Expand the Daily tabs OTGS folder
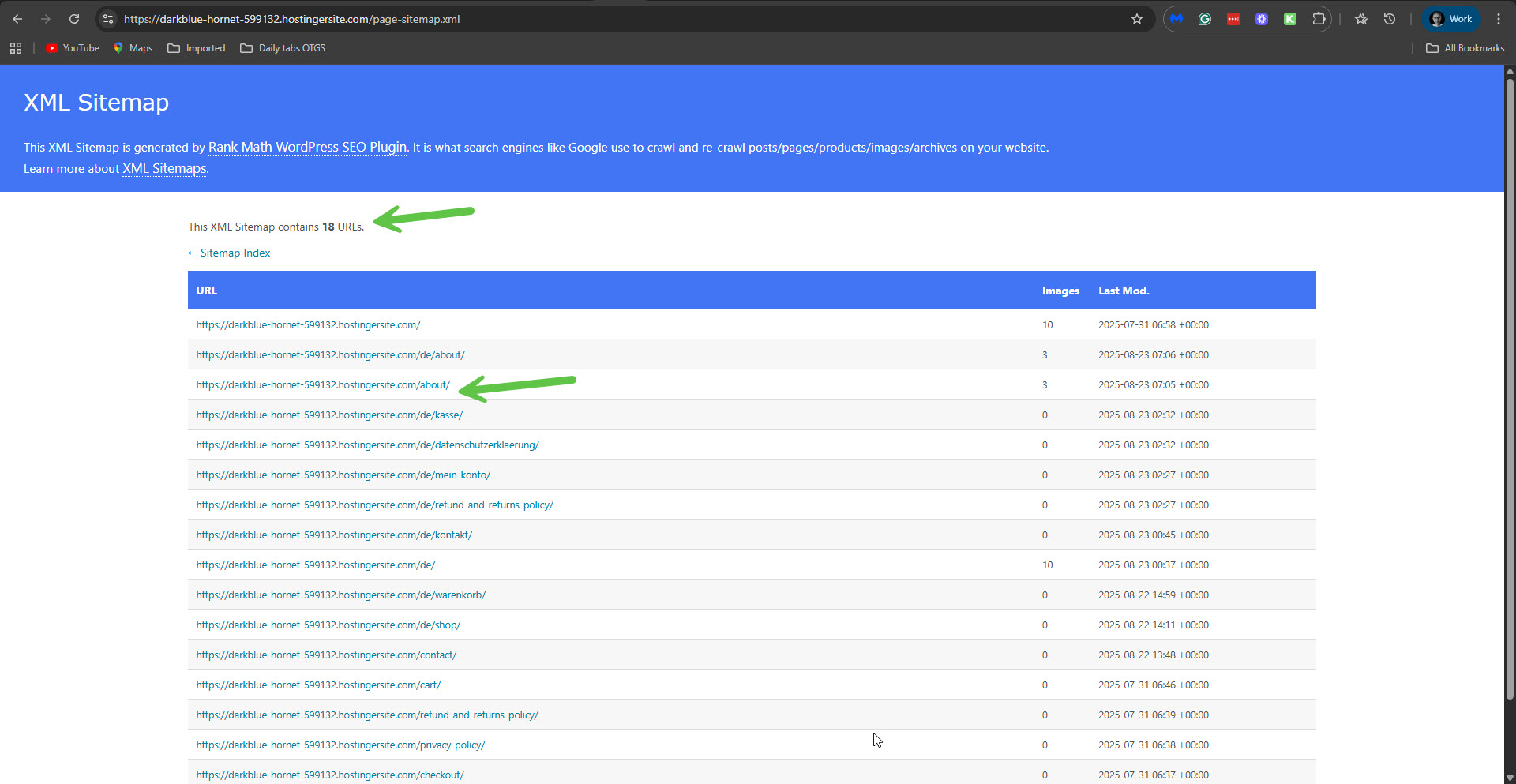 (x=283, y=48)
